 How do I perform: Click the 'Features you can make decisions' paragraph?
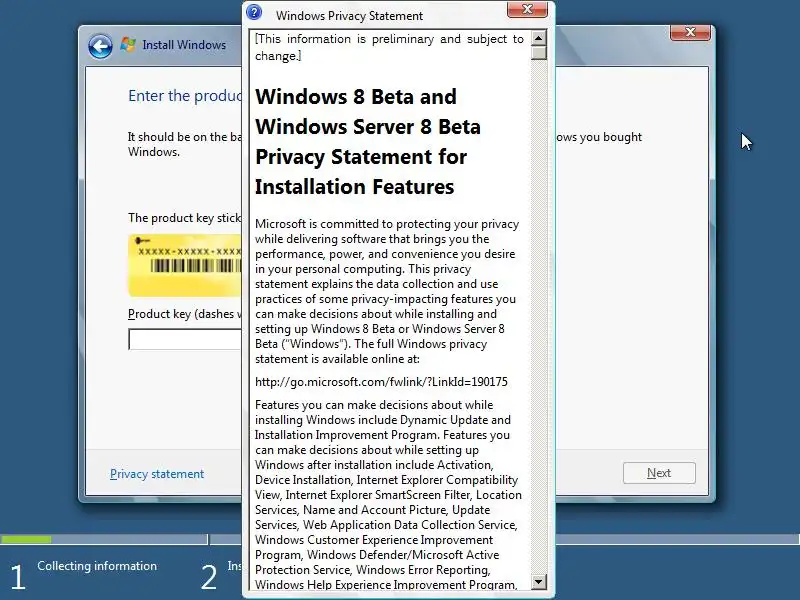point(388,494)
